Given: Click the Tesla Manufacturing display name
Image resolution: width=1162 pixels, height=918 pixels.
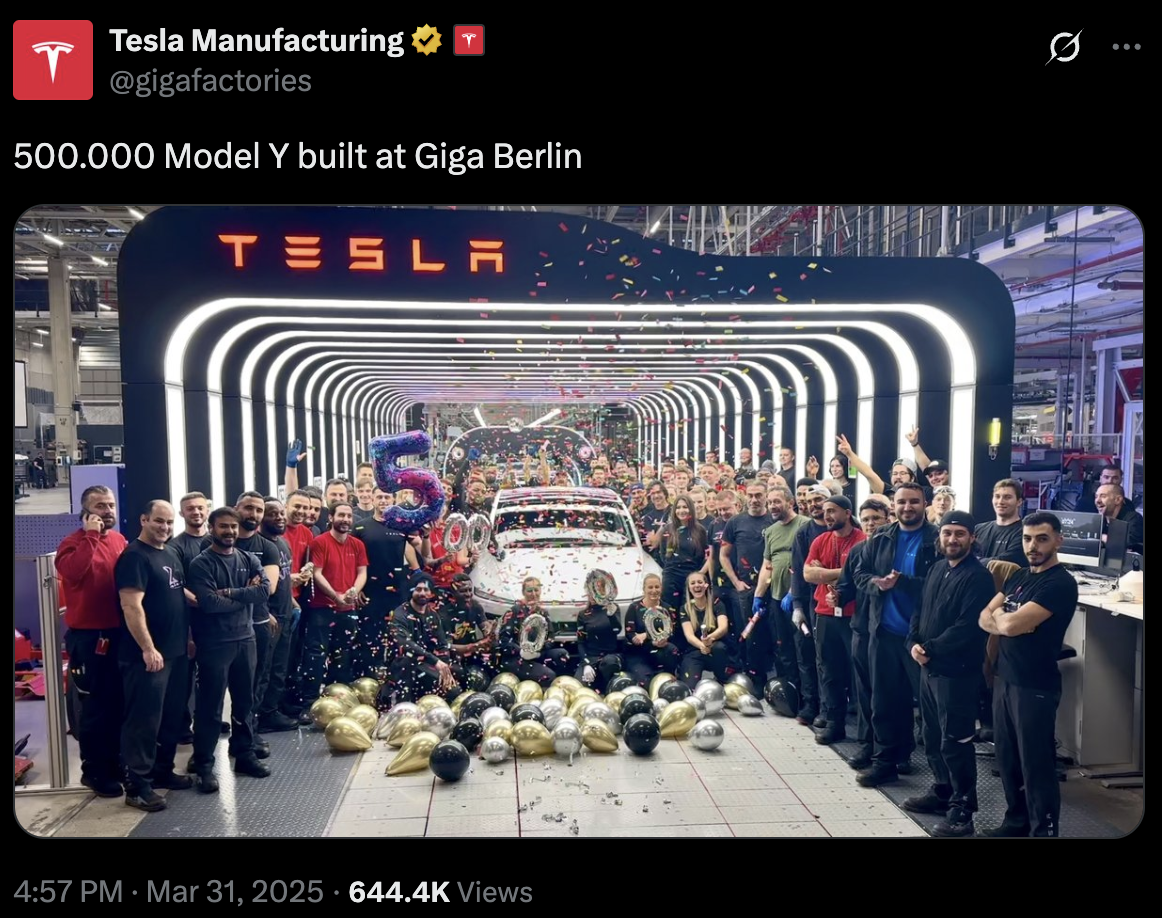Looking at the screenshot, I should [x=256, y=40].
